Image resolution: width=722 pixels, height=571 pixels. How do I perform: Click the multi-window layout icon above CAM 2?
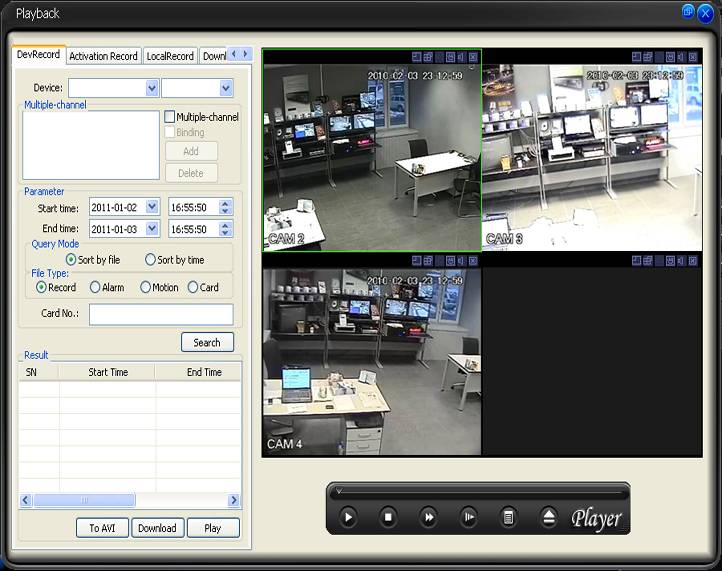coord(428,57)
